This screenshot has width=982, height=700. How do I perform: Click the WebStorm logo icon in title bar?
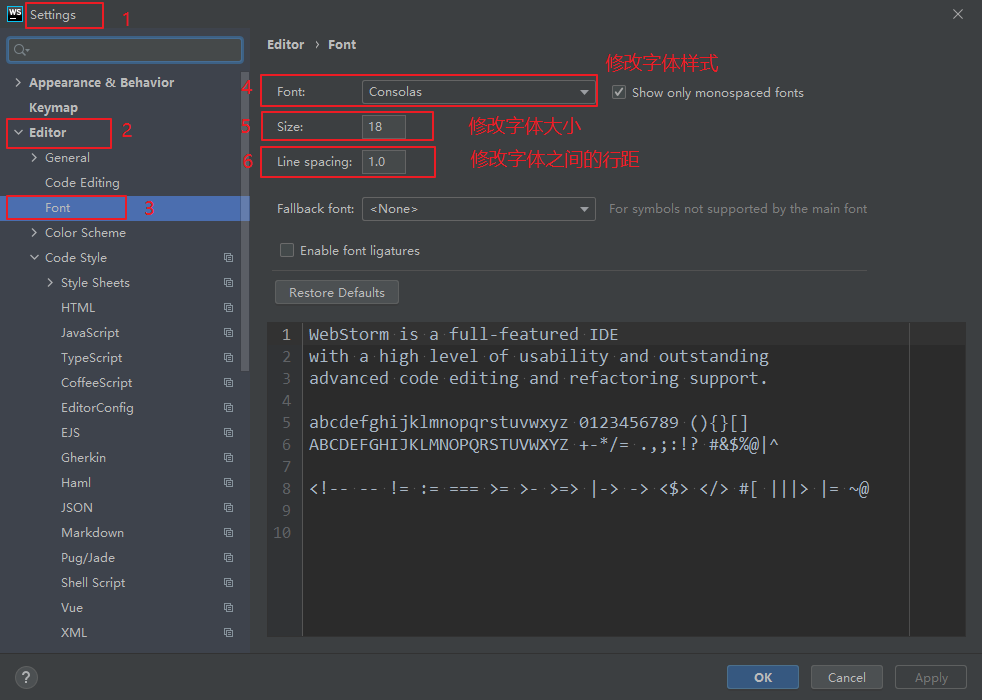click(14, 14)
